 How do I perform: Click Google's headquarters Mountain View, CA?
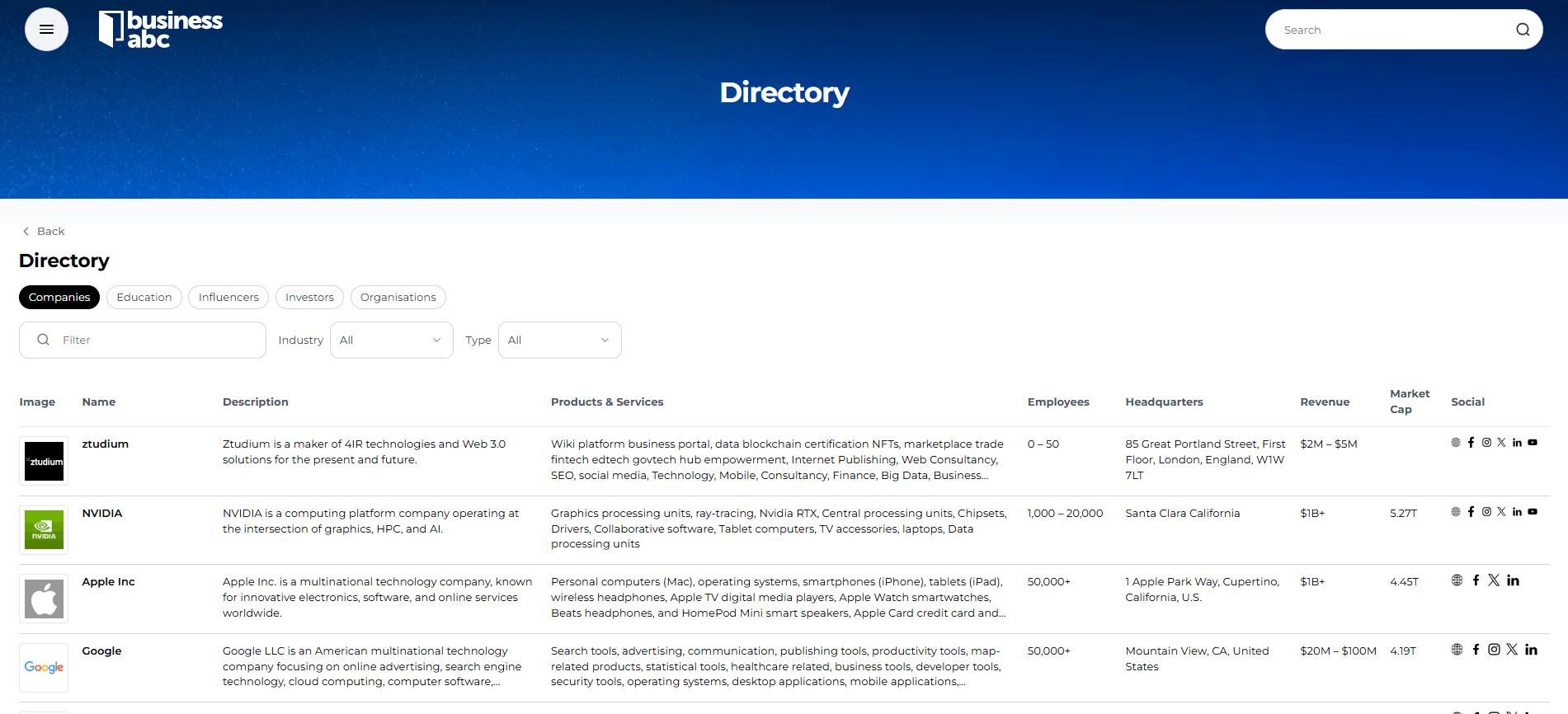tap(1197, 659)
